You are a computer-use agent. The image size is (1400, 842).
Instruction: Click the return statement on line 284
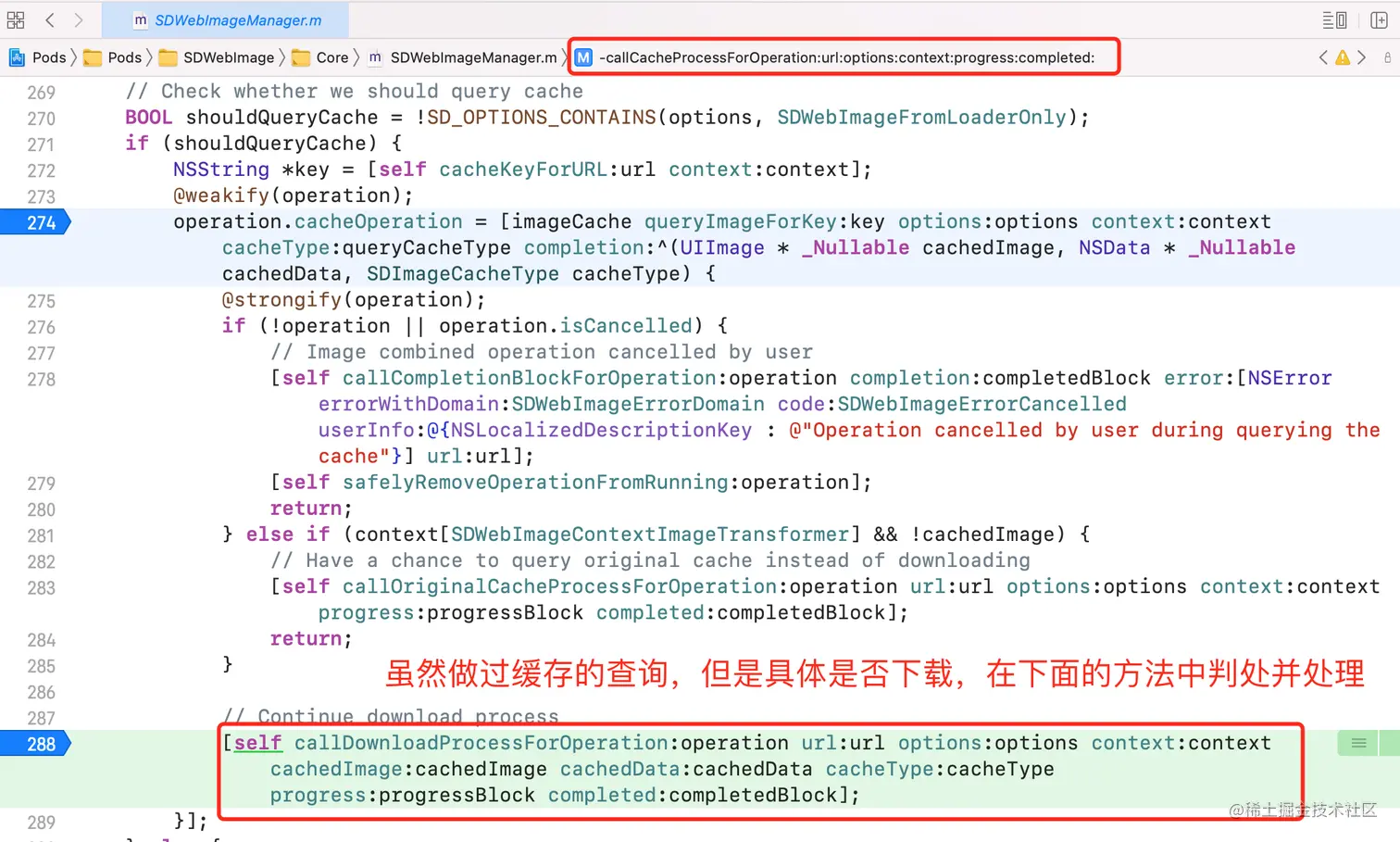311,638
